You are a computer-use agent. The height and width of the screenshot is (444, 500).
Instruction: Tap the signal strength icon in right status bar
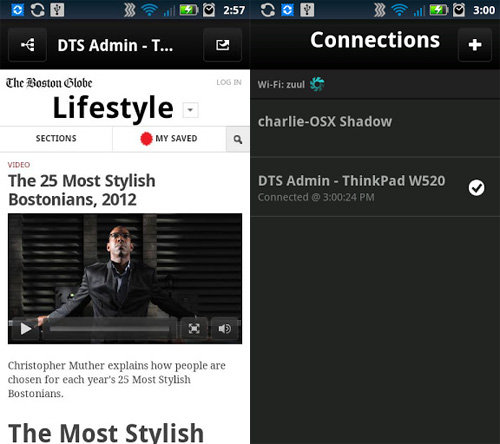[x=419, y=11]
